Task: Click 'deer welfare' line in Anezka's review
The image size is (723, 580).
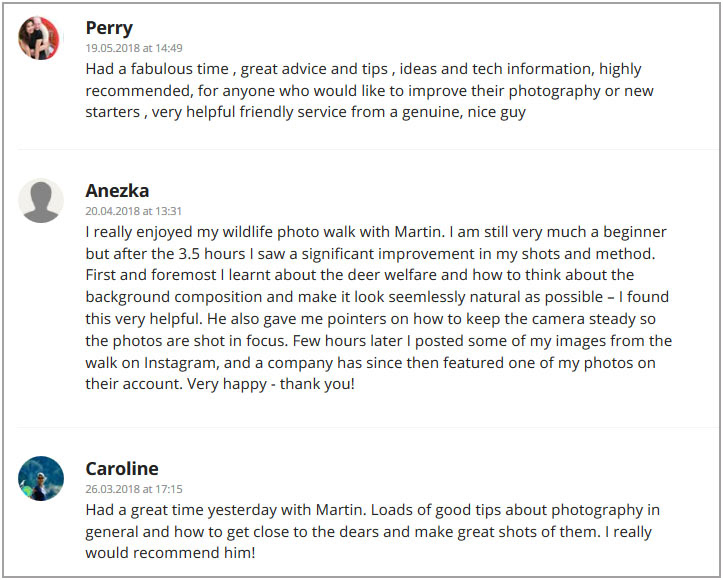Action: coord(360,275)
